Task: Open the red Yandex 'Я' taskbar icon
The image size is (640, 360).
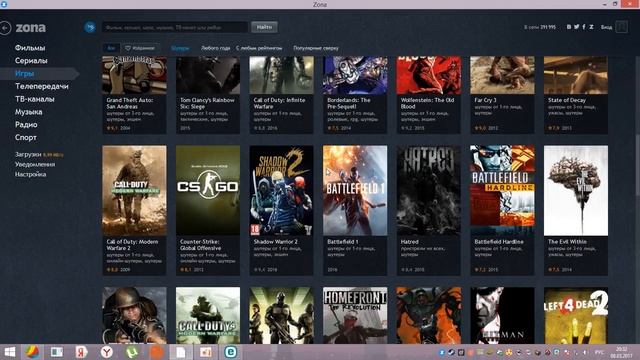Action: (81, 352)
